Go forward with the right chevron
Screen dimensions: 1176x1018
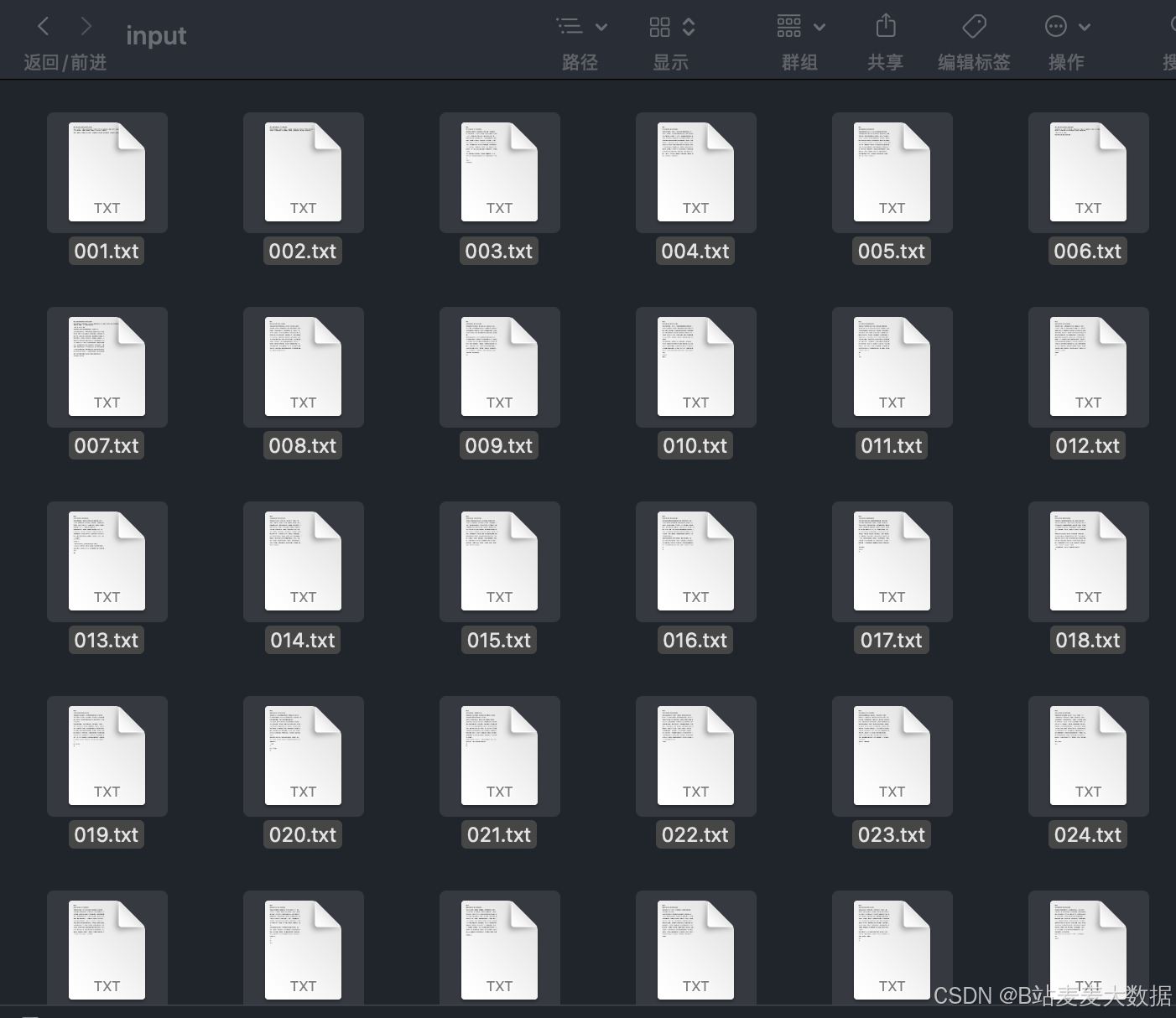pos(86,27)
